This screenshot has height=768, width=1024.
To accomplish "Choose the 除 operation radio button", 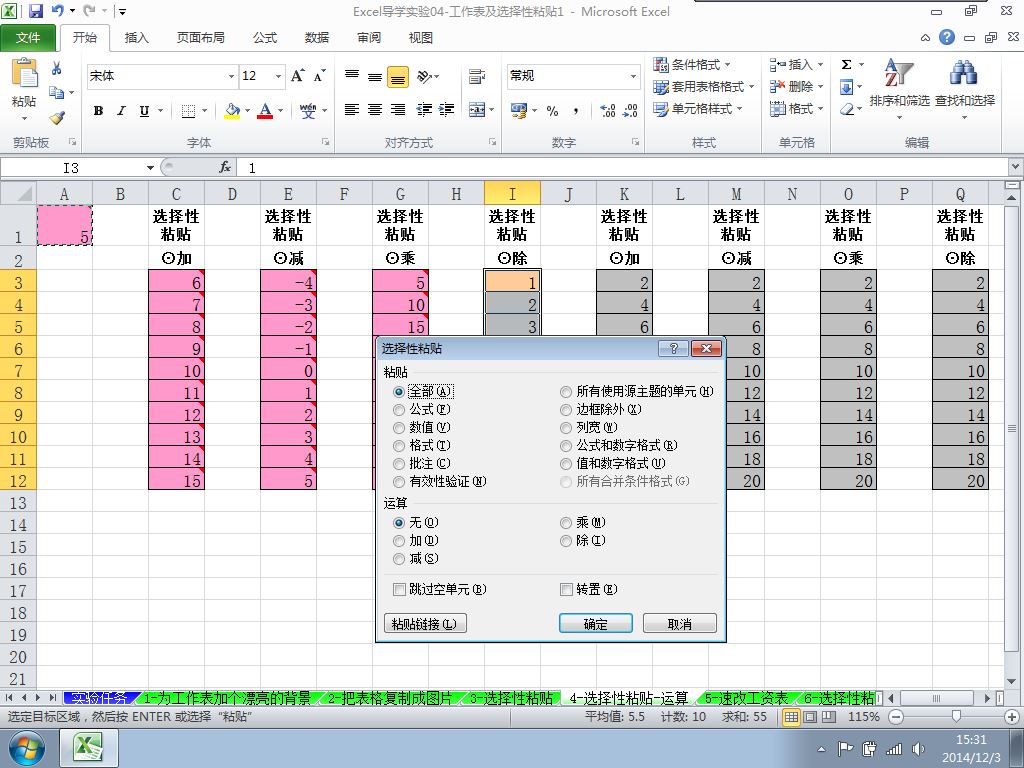I will click(566, 541).
